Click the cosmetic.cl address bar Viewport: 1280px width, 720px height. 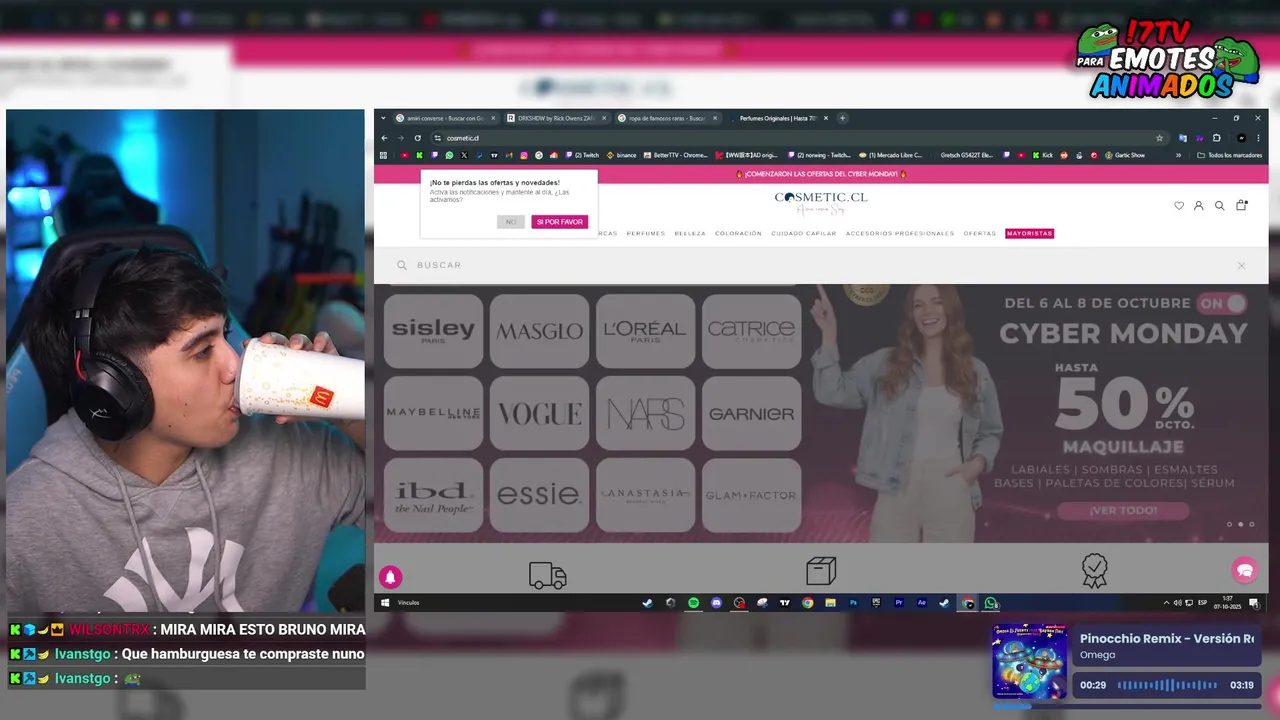pos(800,138)
